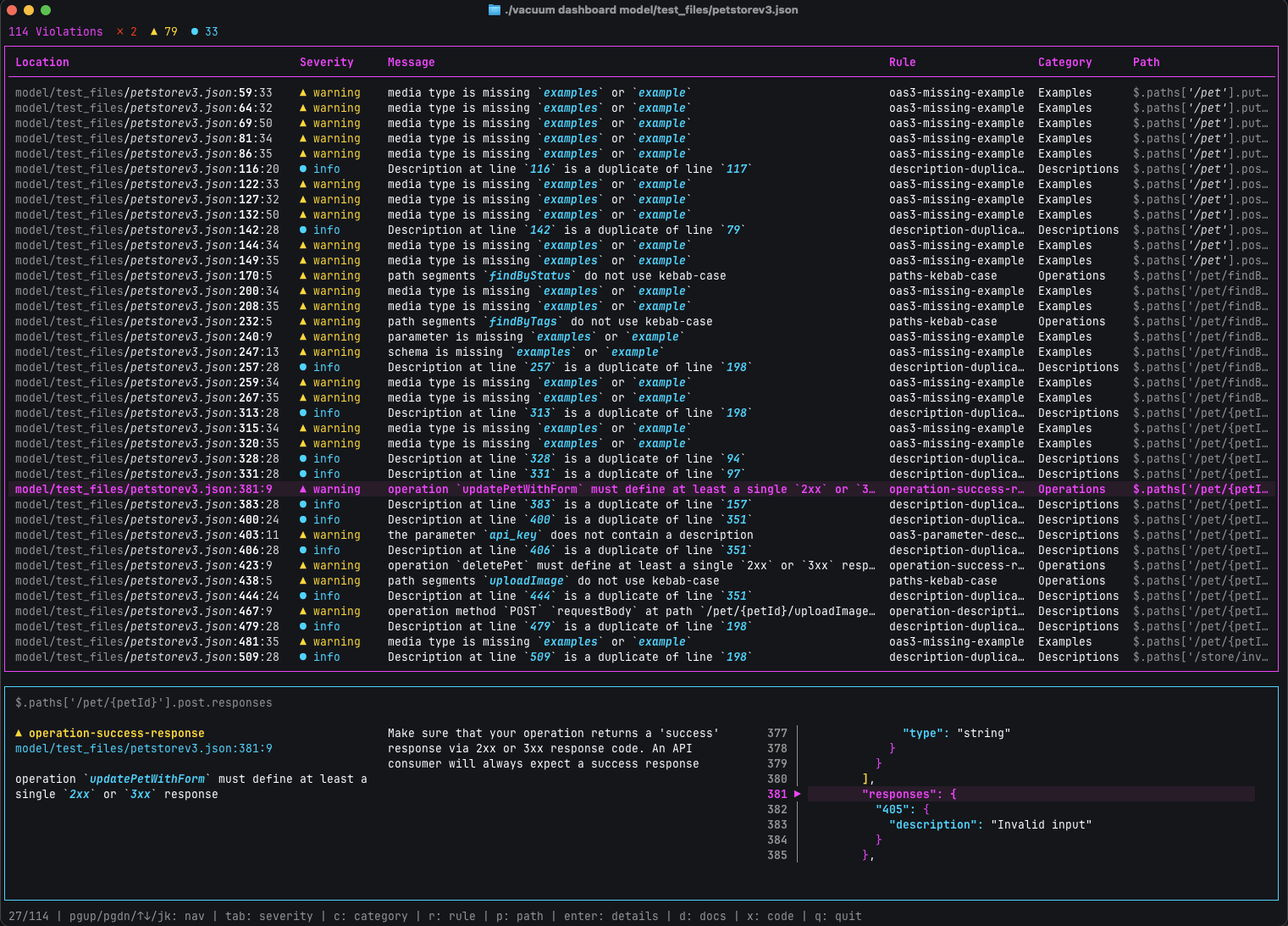Click the info dot icon for row 444:24
Screen dimensions: 1288x926
tap(303, 596)
